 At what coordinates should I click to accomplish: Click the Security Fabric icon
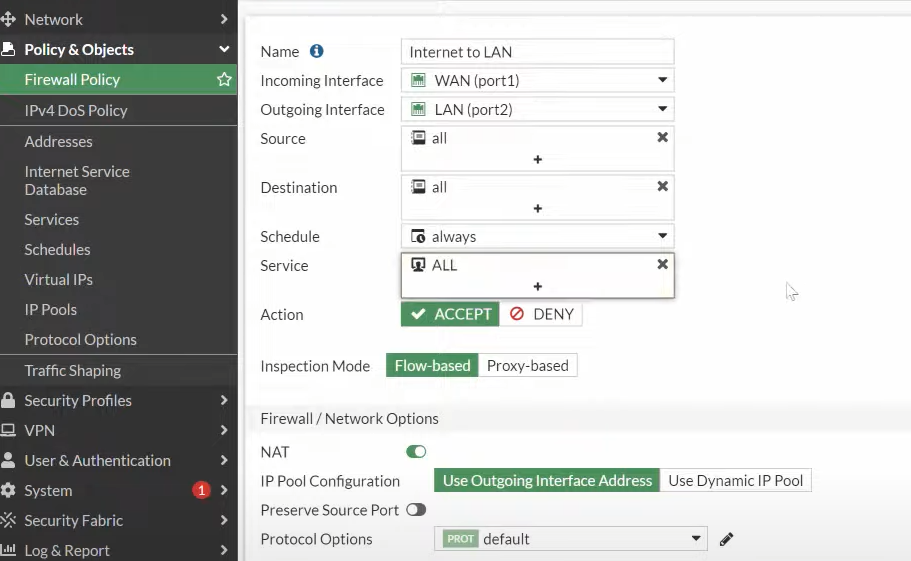(8, 520)
